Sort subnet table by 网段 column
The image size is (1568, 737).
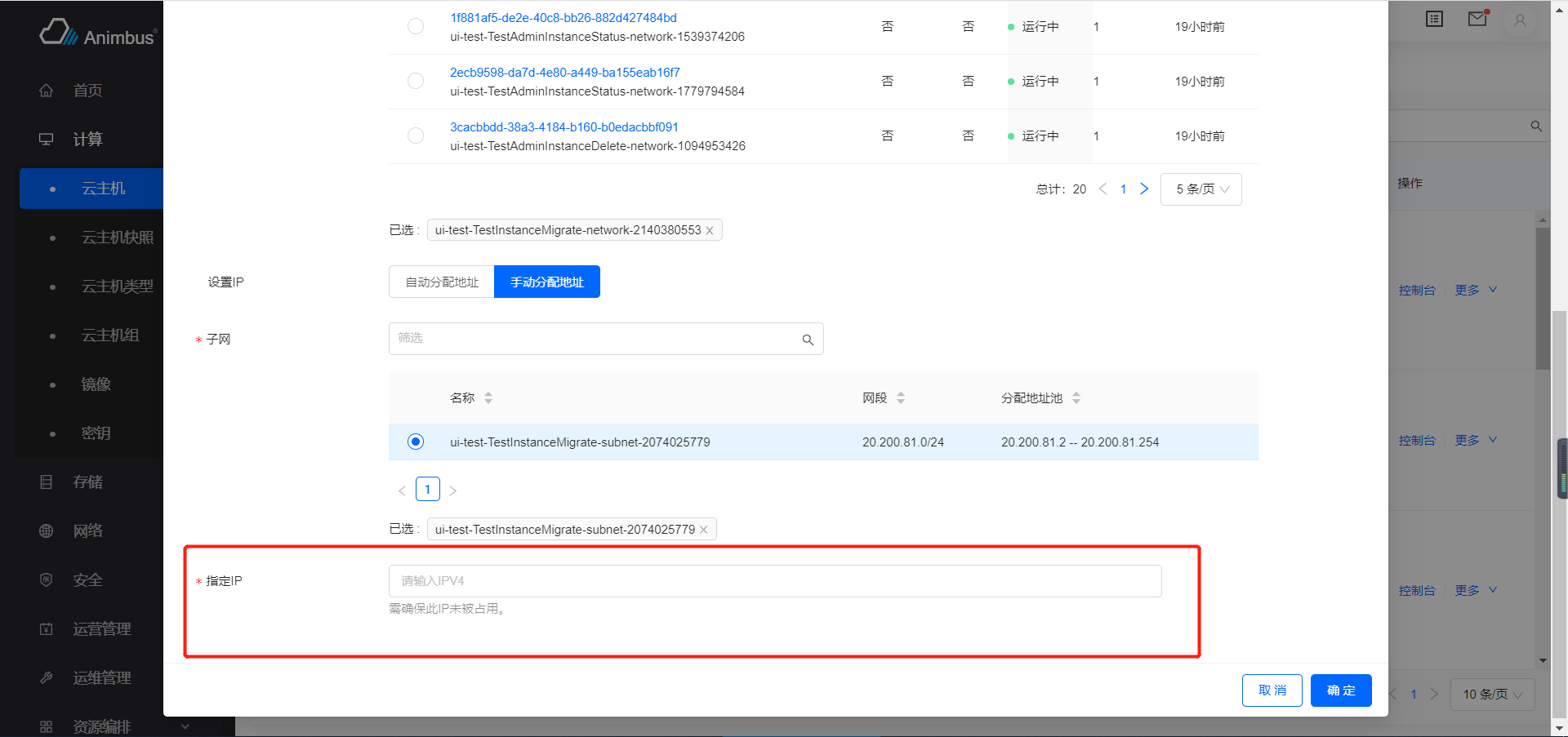tap(901, 398)
